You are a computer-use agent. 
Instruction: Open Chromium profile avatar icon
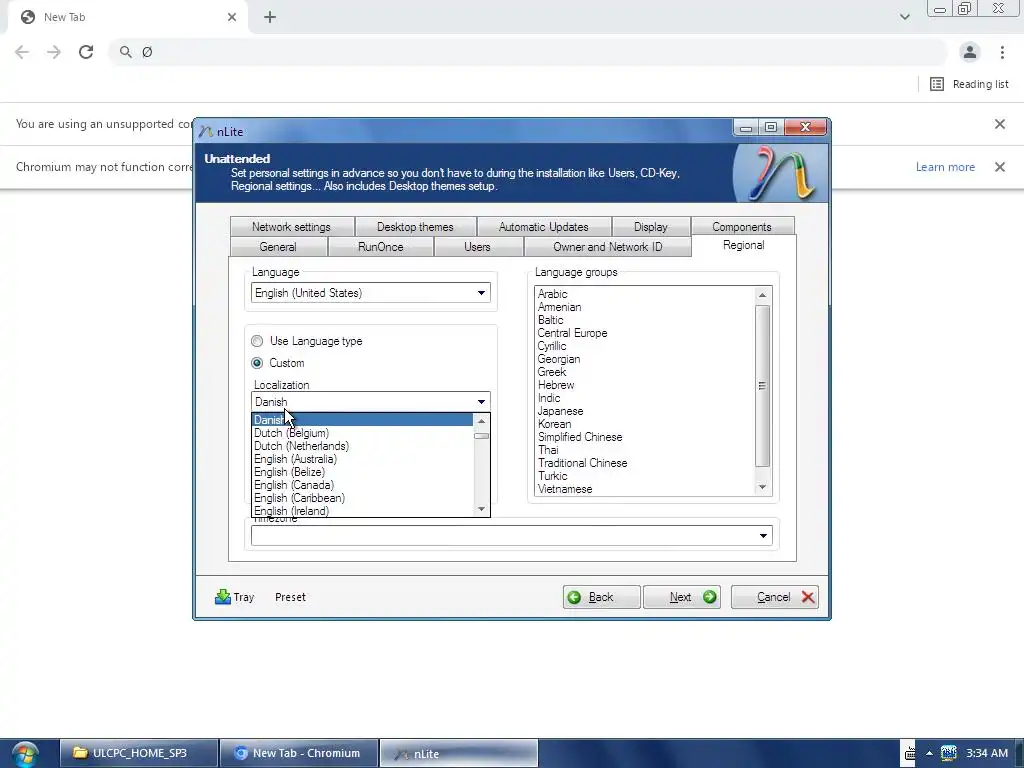tap(970, 52)
